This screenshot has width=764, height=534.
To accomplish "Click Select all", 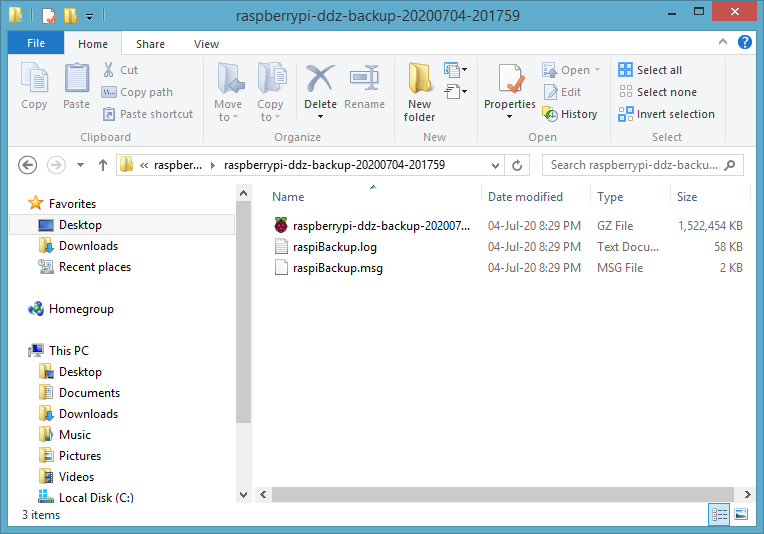I will point(650,70).
